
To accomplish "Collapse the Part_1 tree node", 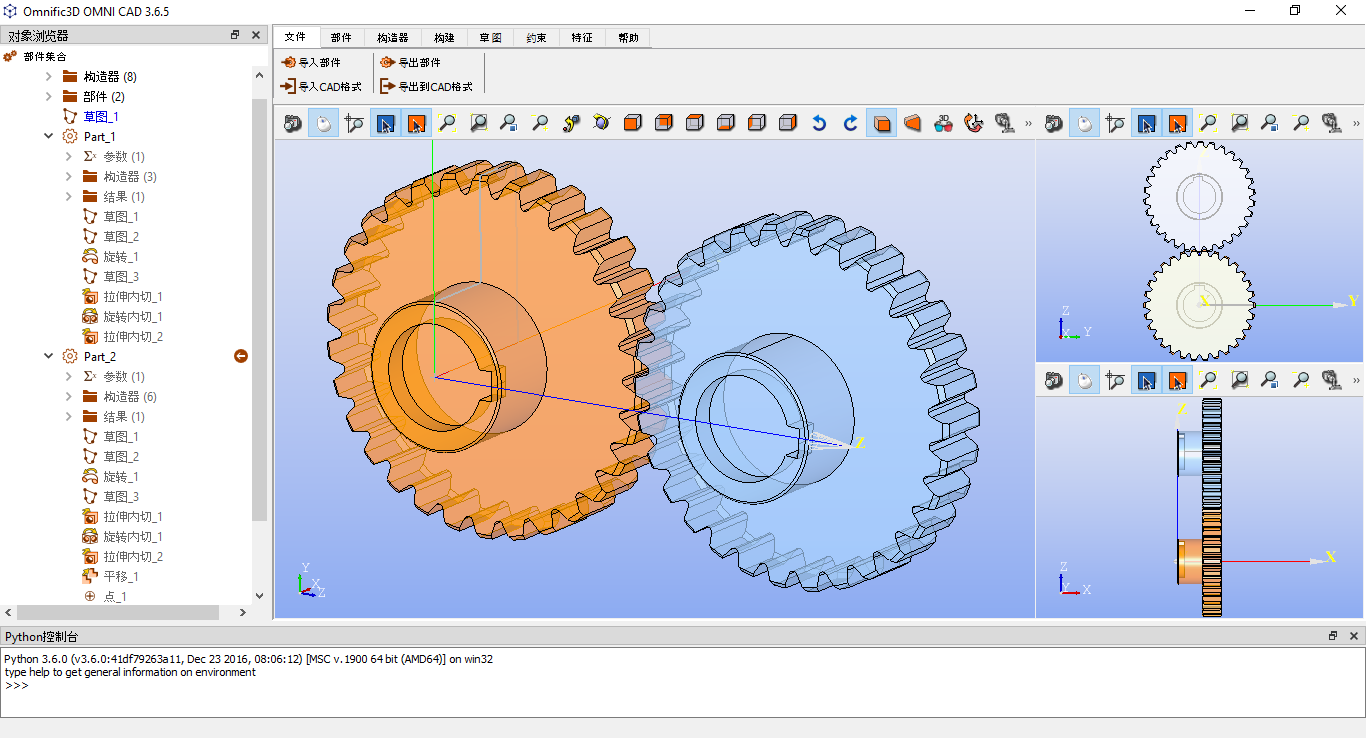I will [x=47, y=136].
